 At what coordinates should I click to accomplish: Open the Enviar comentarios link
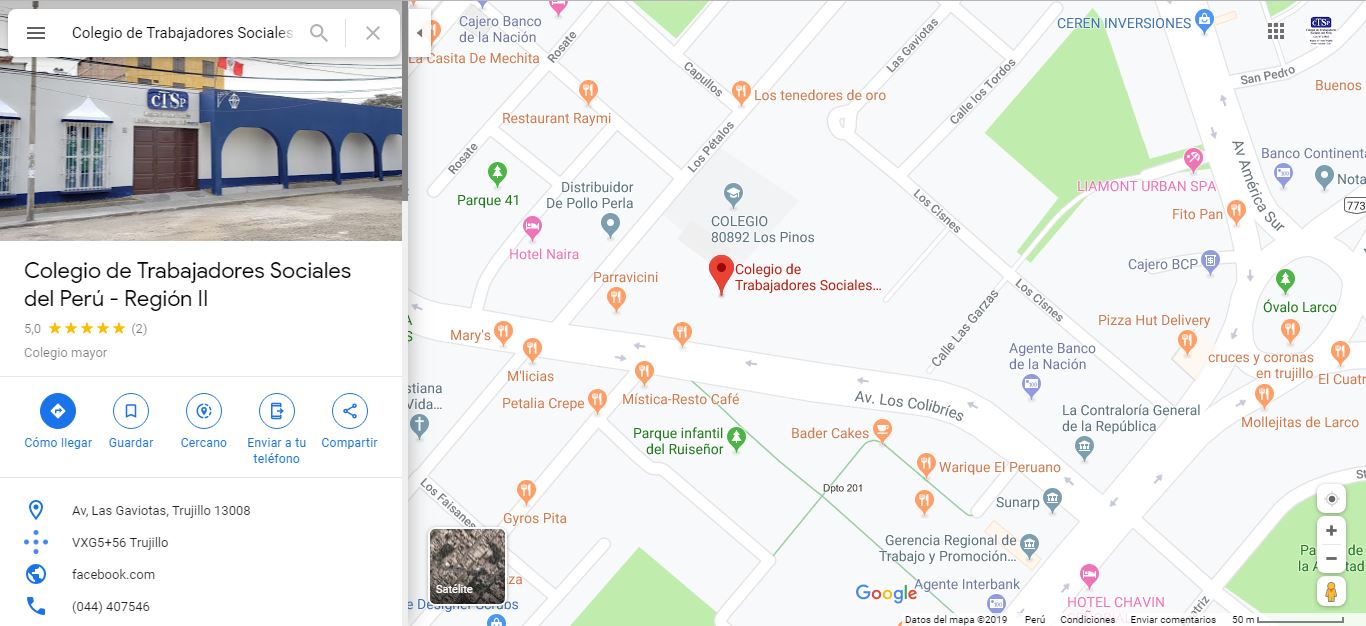pos(1173,620)
